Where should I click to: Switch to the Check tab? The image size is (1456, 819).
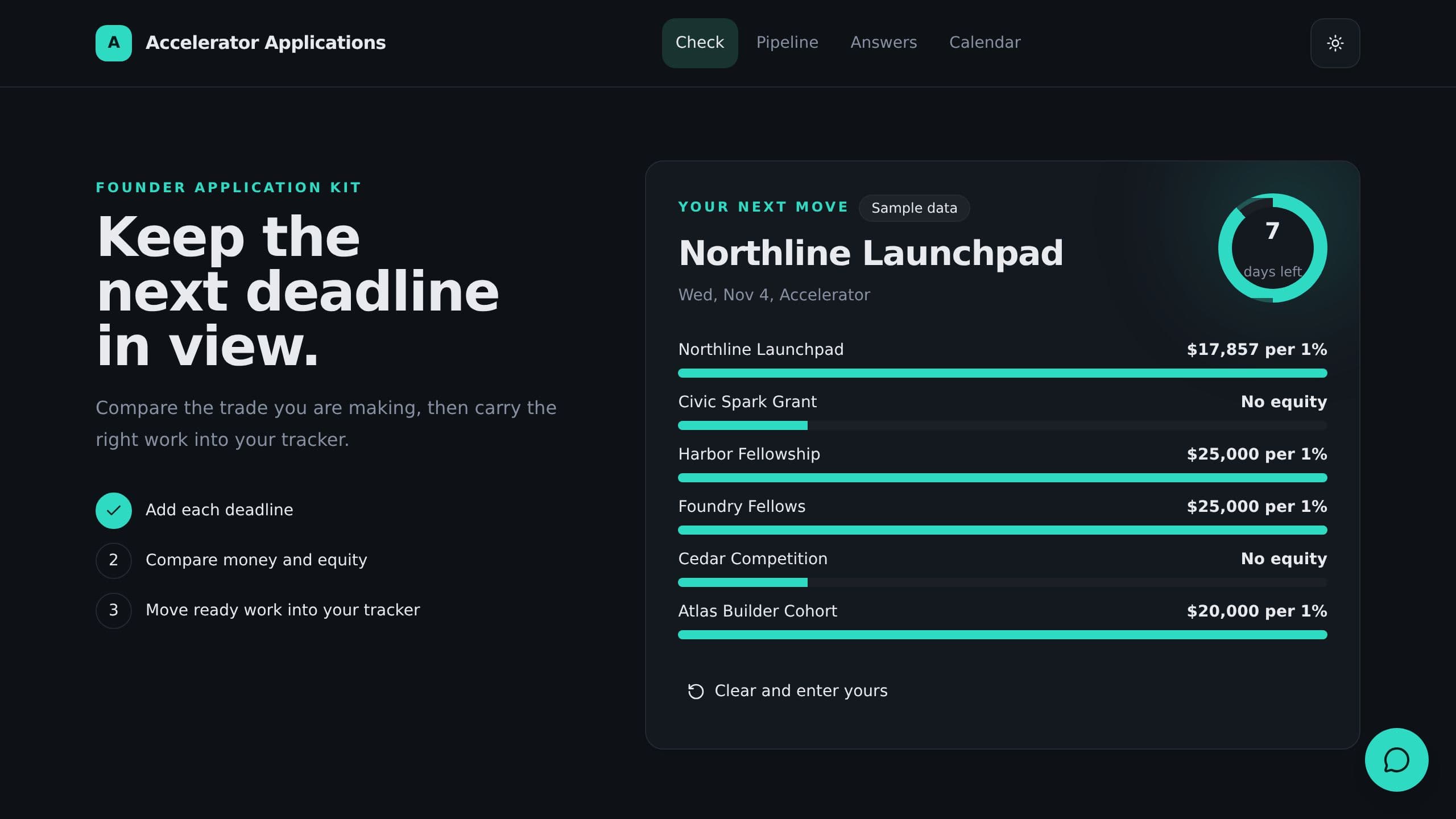[700, 43]
